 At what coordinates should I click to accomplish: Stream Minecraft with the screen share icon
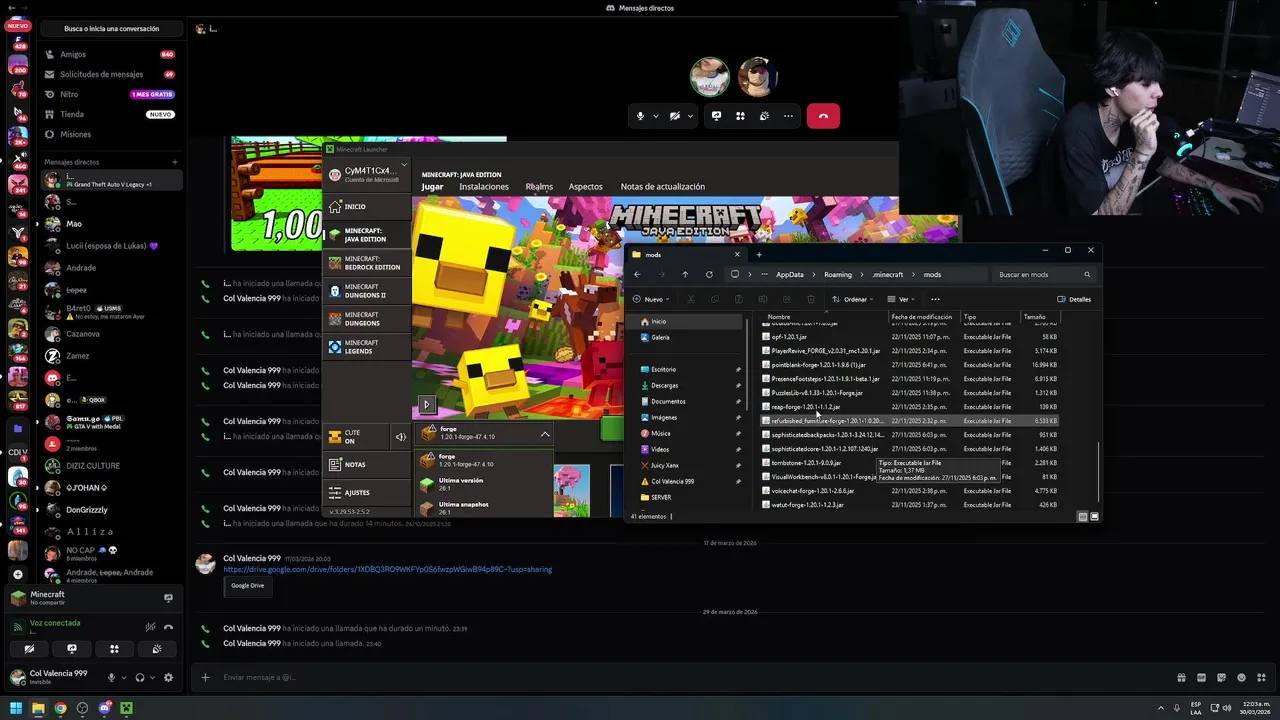[x=168, y=598]
